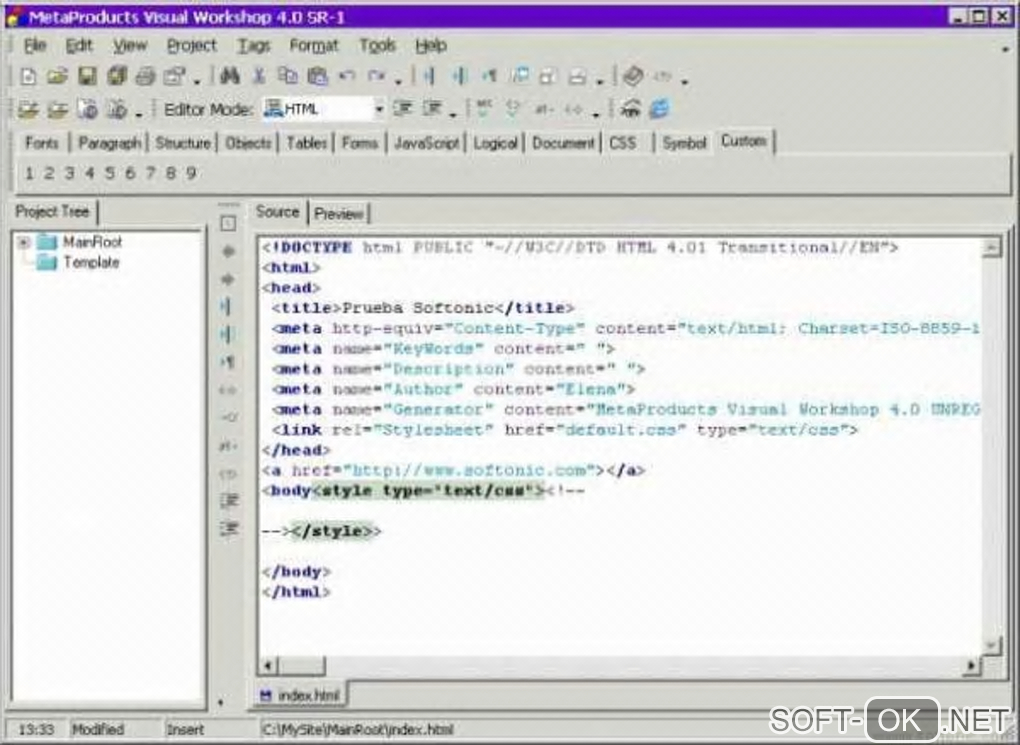Click the books icon next to the top toolbar's end
Image resolution: width=1020 pixels, height=745 pixels.
[x=632, y=76]
